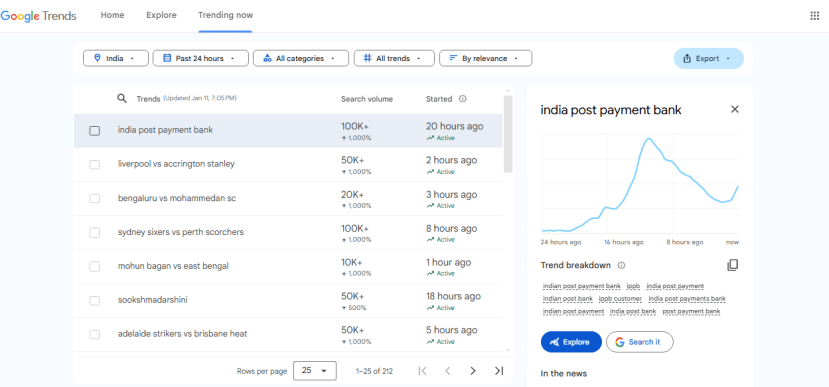829x387 pixels.
Task: Click the 20 hours ago start time
Action: tap(454, 126)
